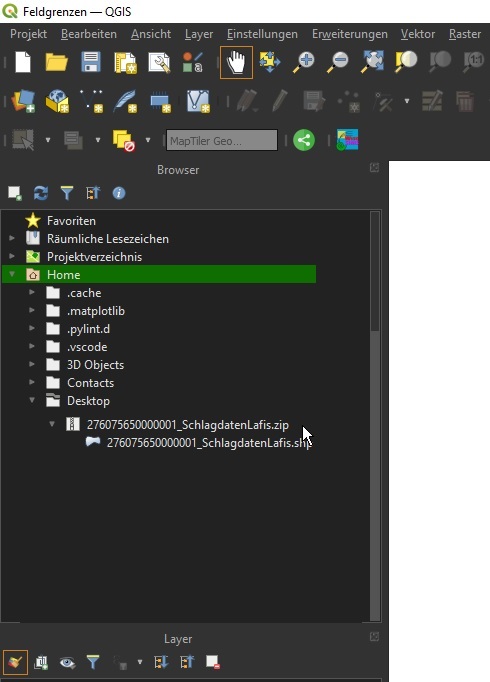490x682 pixels.
Task: Open the Layer Styling panel in the Layer toolbar
Action: pyautogui.click(x=15, y=662)
